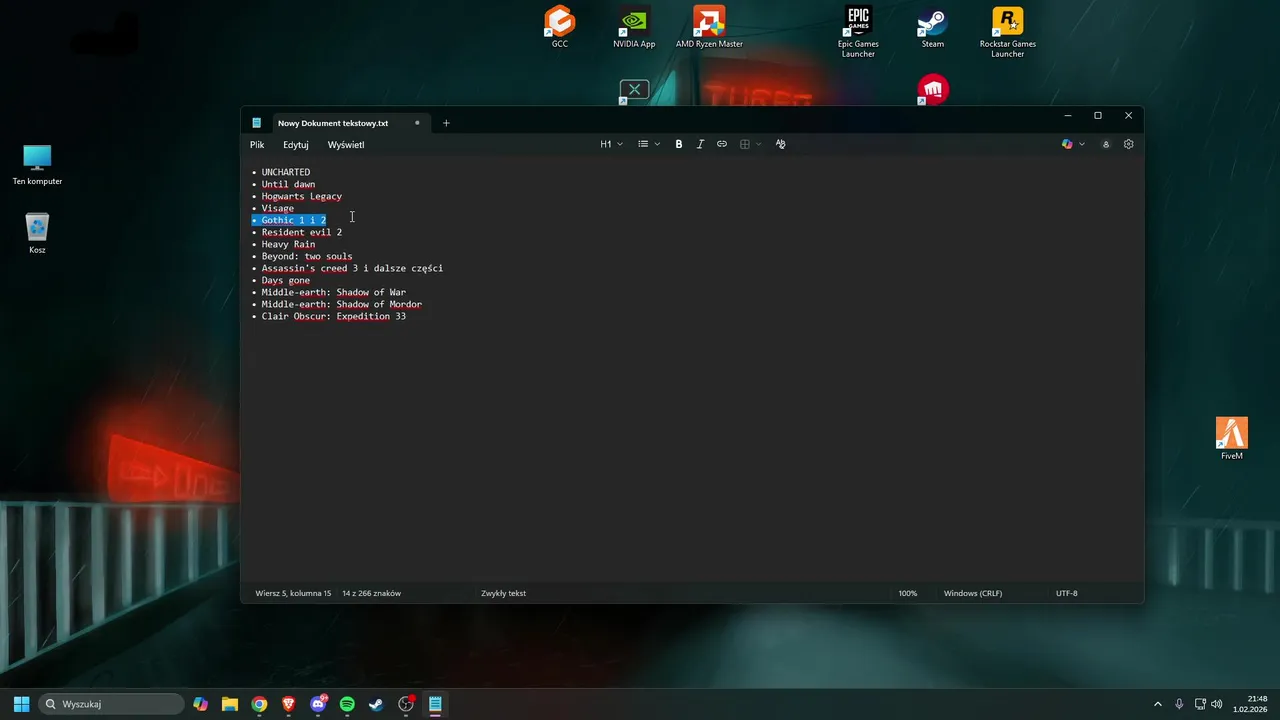Select the Steam desktop shortcut
Image resolution: width=1280 pixels, height=720 pixels.
(933, 27)
